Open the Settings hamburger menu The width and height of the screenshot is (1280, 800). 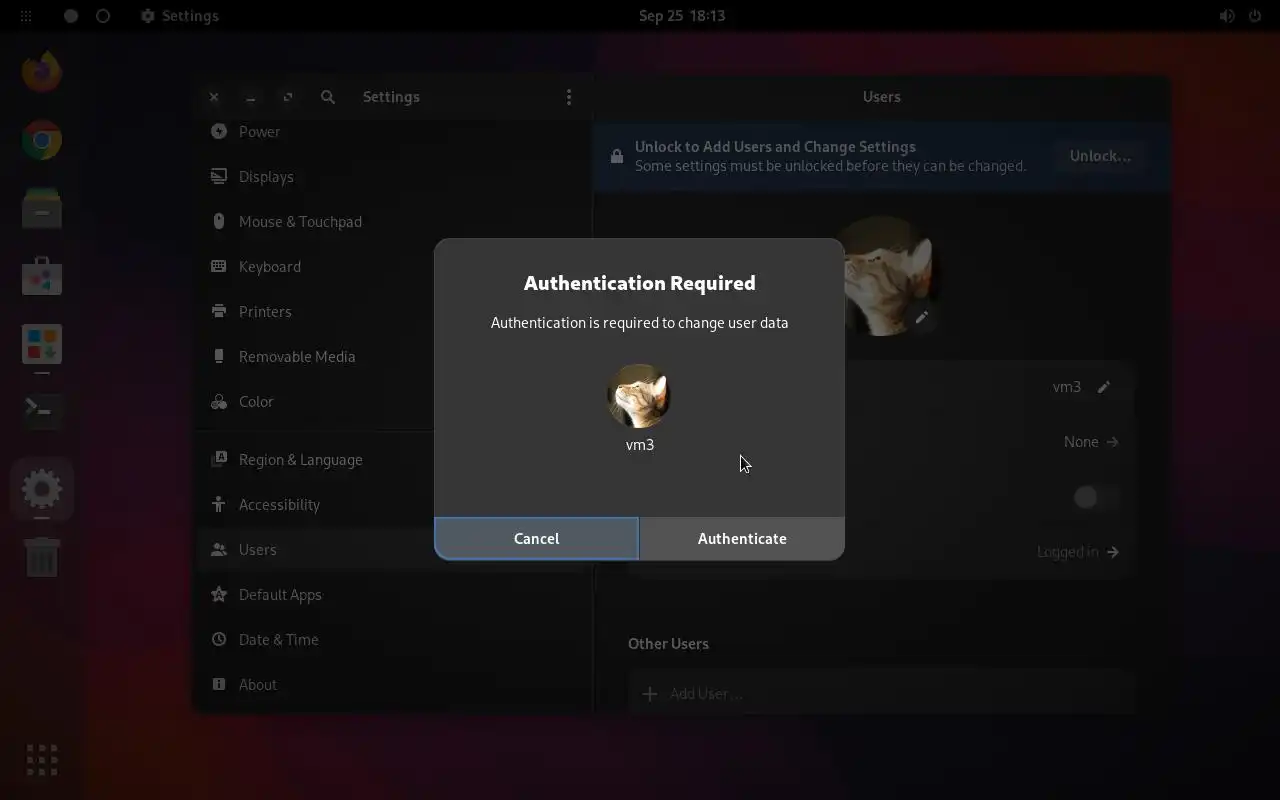coord(569,97)
